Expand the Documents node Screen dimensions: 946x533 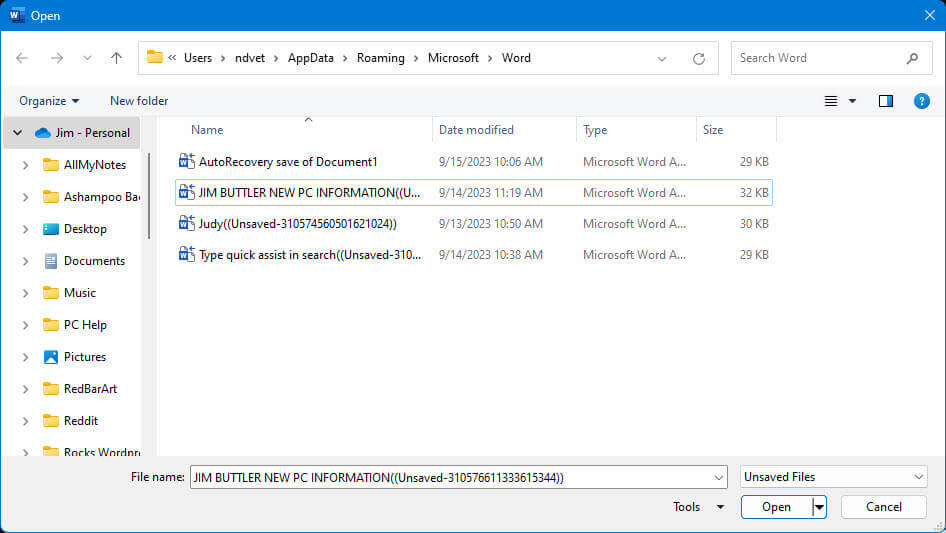[25, 261]
